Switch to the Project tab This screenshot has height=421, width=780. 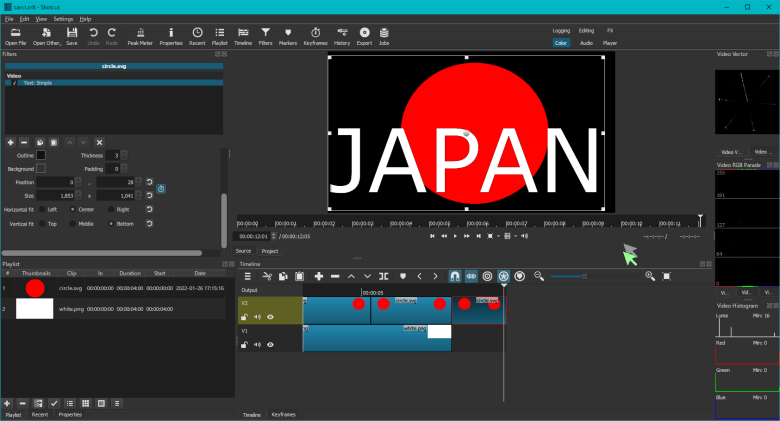pos(270,251)
